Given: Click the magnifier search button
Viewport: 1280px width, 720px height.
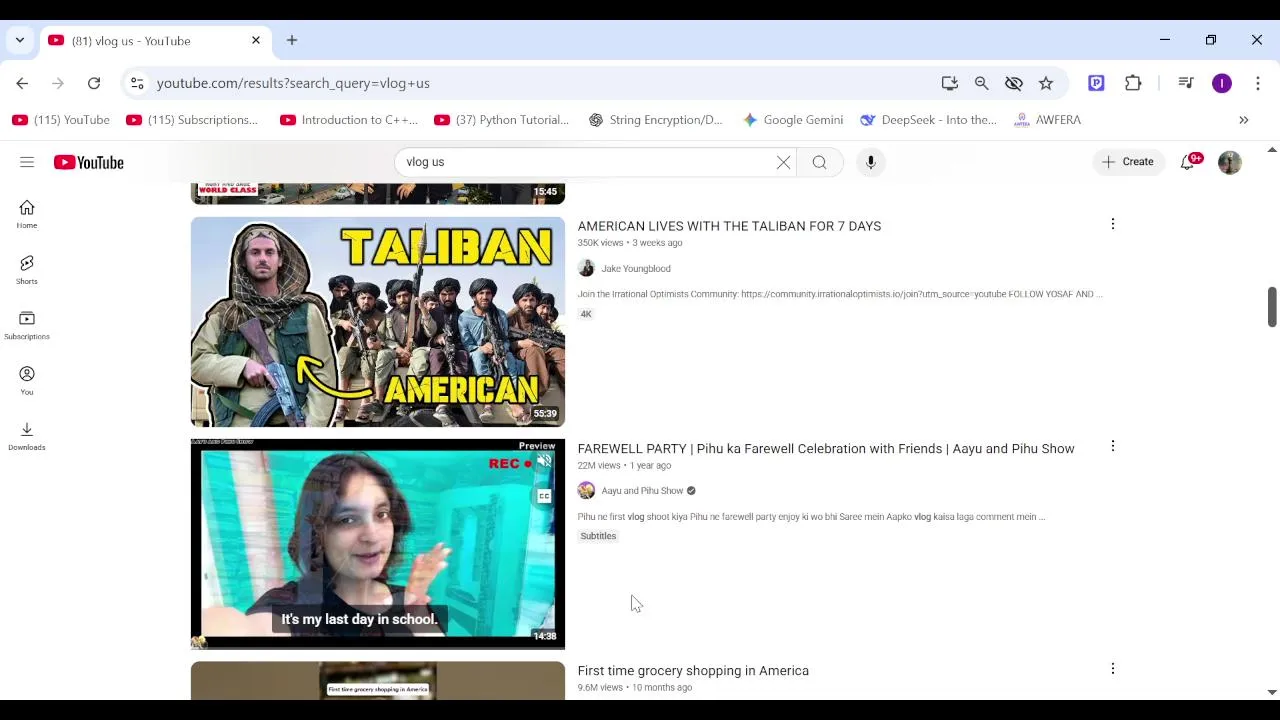Looking at the screenshot, I should [x=820, y=162].
